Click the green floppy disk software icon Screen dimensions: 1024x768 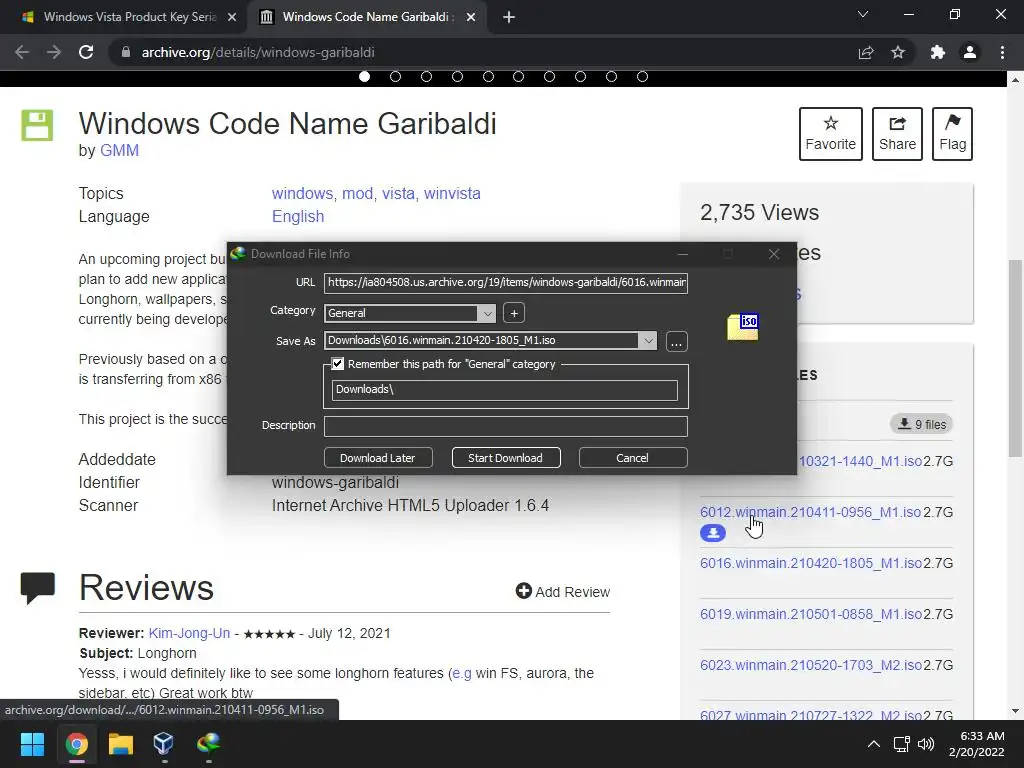click(x=37, y=125)
